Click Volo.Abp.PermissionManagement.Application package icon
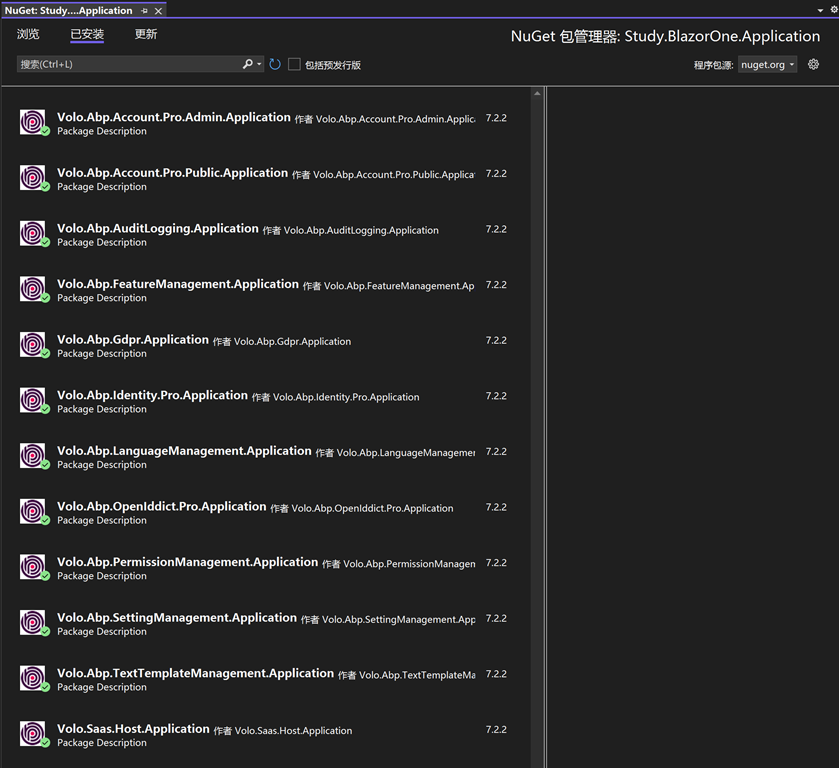 tap(34, 567)
